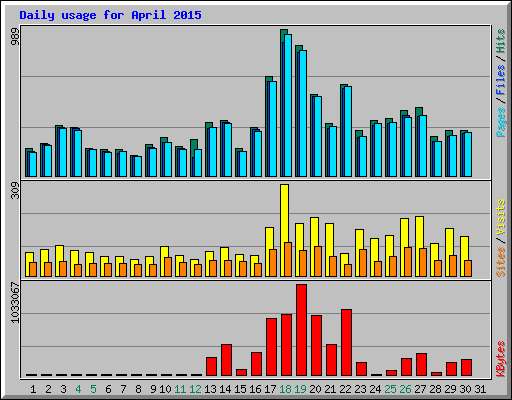This screenshot has width=512, height=400.
Task: Click the cyan pages bar for day 3
Action: (x=63, y=152)
